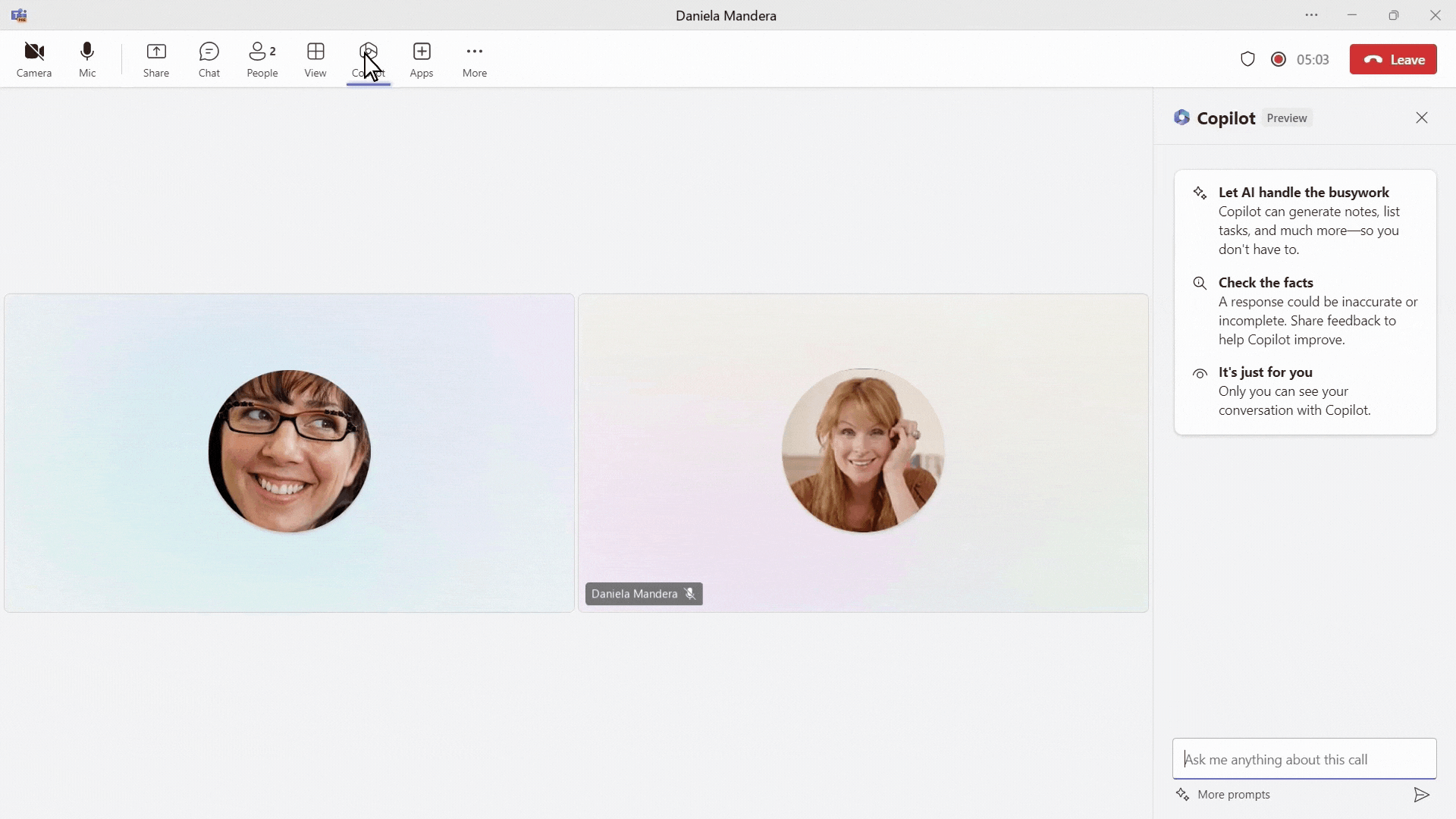Open the Share screen panel
This screenshot has height=819, width=1456.
tap(156, 59)
